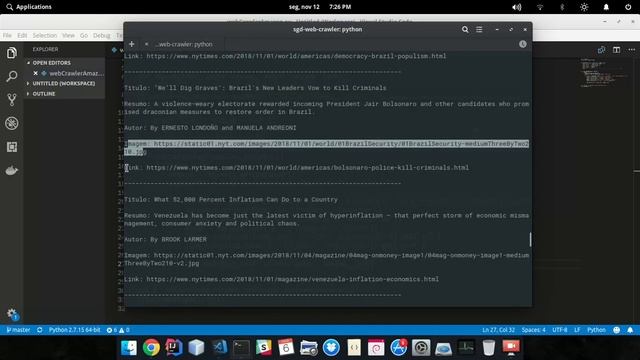The height and width of the screenshot is (360, 640).
Task: Open the Manage gear in VS Code
Action: 12,313
